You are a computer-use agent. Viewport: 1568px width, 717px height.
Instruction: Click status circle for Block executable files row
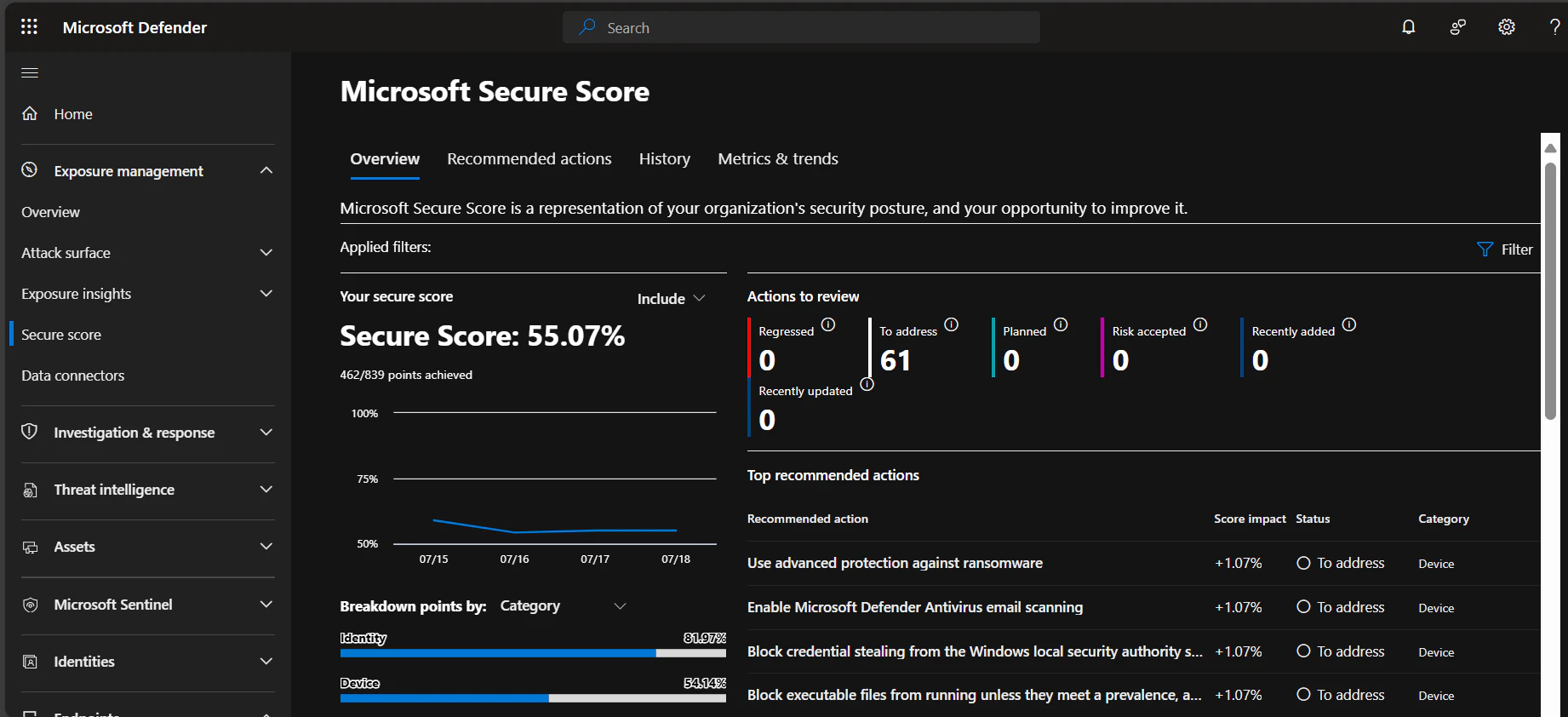1303,695
